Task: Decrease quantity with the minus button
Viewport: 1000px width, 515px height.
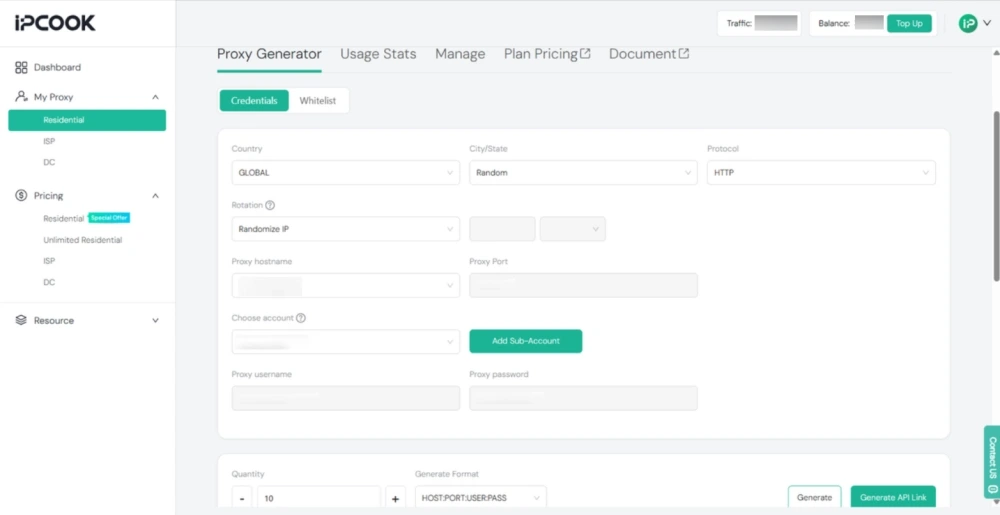Action: tap(242, 498)
